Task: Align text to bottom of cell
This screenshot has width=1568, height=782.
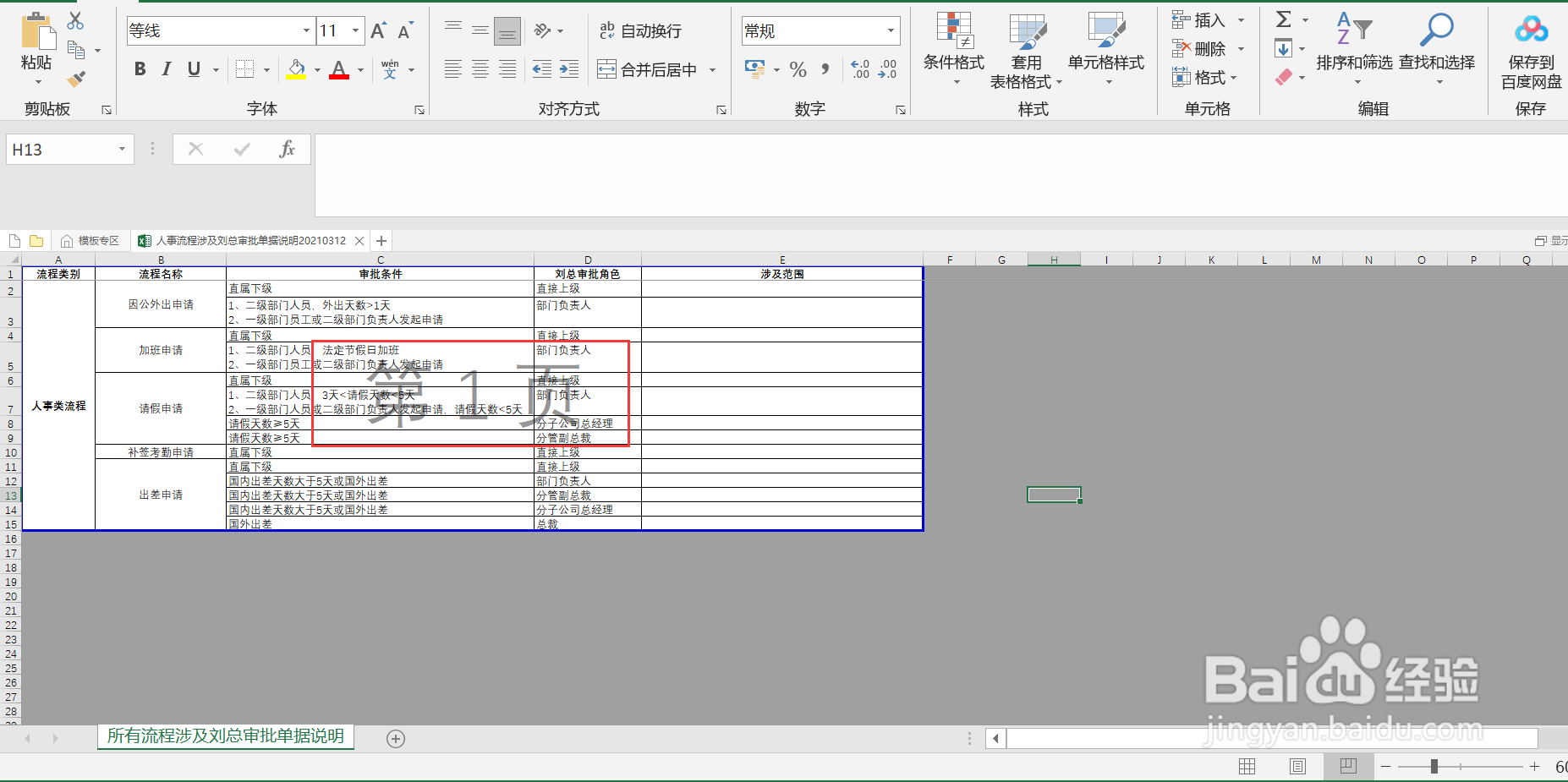Action: click(x=507, y=31)
